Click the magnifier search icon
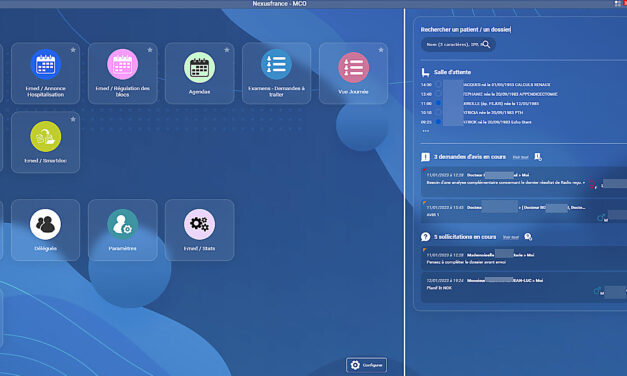 486,44
